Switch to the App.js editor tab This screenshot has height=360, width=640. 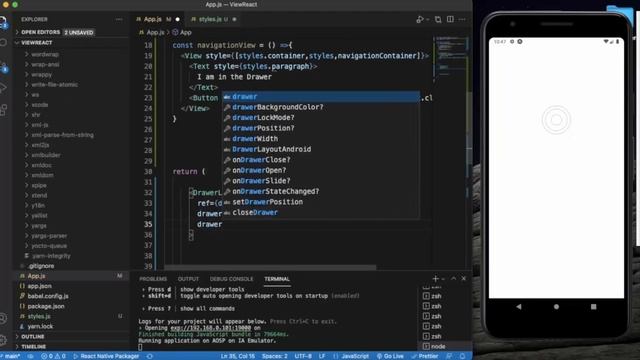point(157,19)
